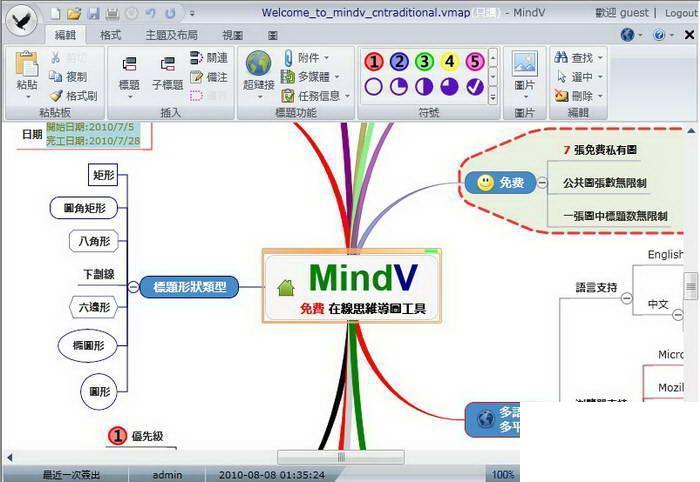Expand the 符號 symbol gallery list
The height and width of the screenshot is (482, 700).
click(x=493, y=96)
